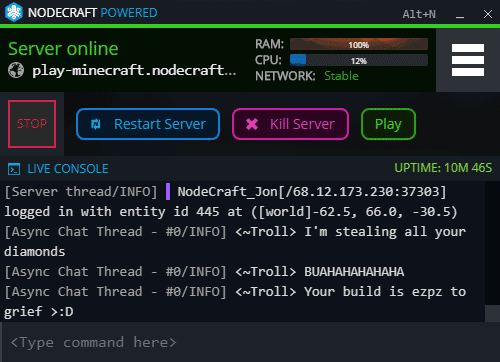Click the green Play button
Image resolution: width=500 pixels, height=362 pixels.
388,124
